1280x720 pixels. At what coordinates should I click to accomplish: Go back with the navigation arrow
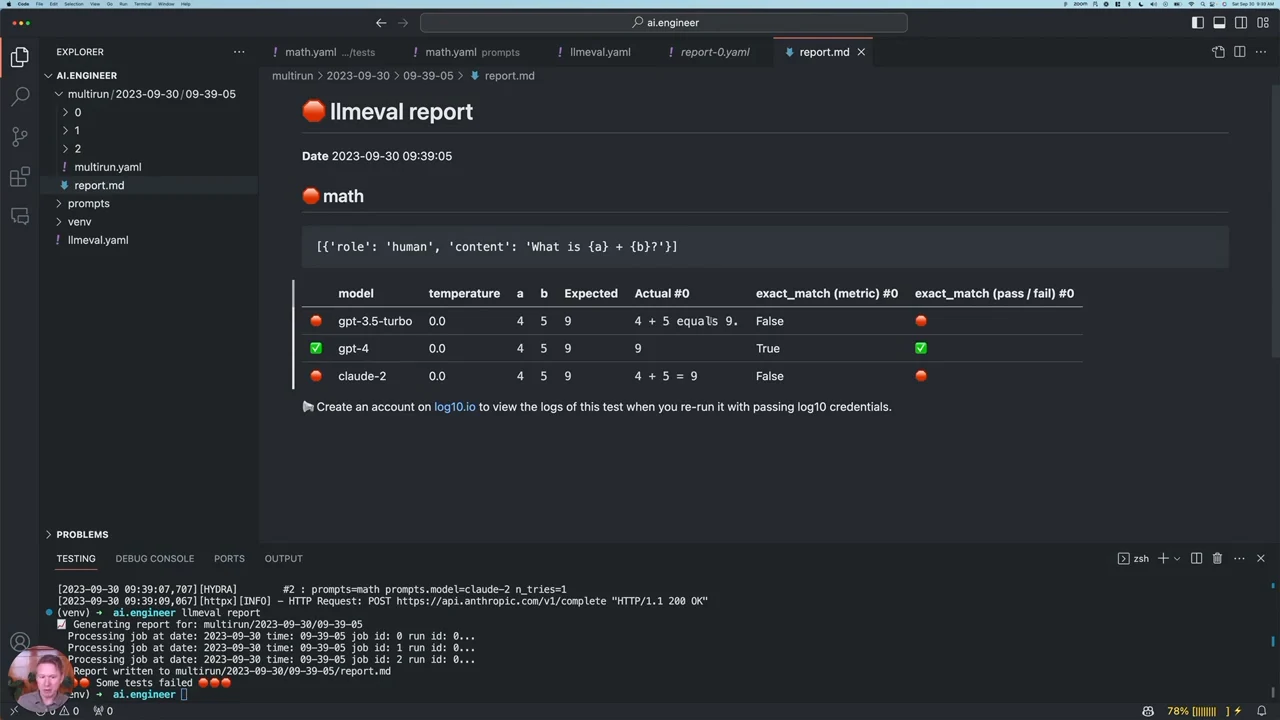click(381, 22)
